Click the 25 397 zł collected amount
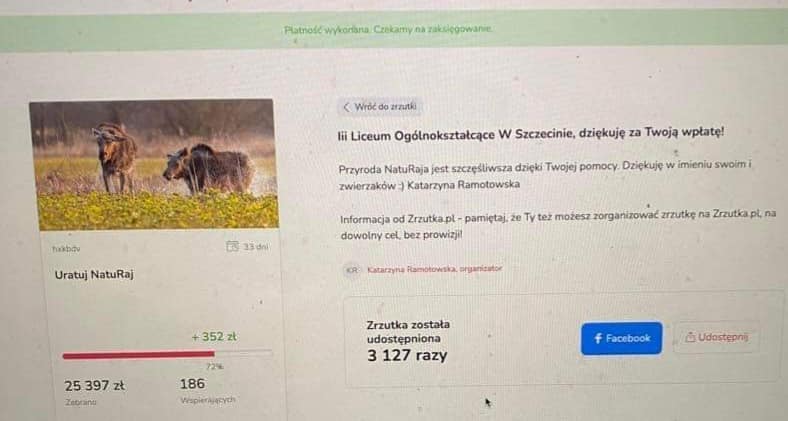The height and width of the screenshot is (421, 788). click(x=94, y=386)
